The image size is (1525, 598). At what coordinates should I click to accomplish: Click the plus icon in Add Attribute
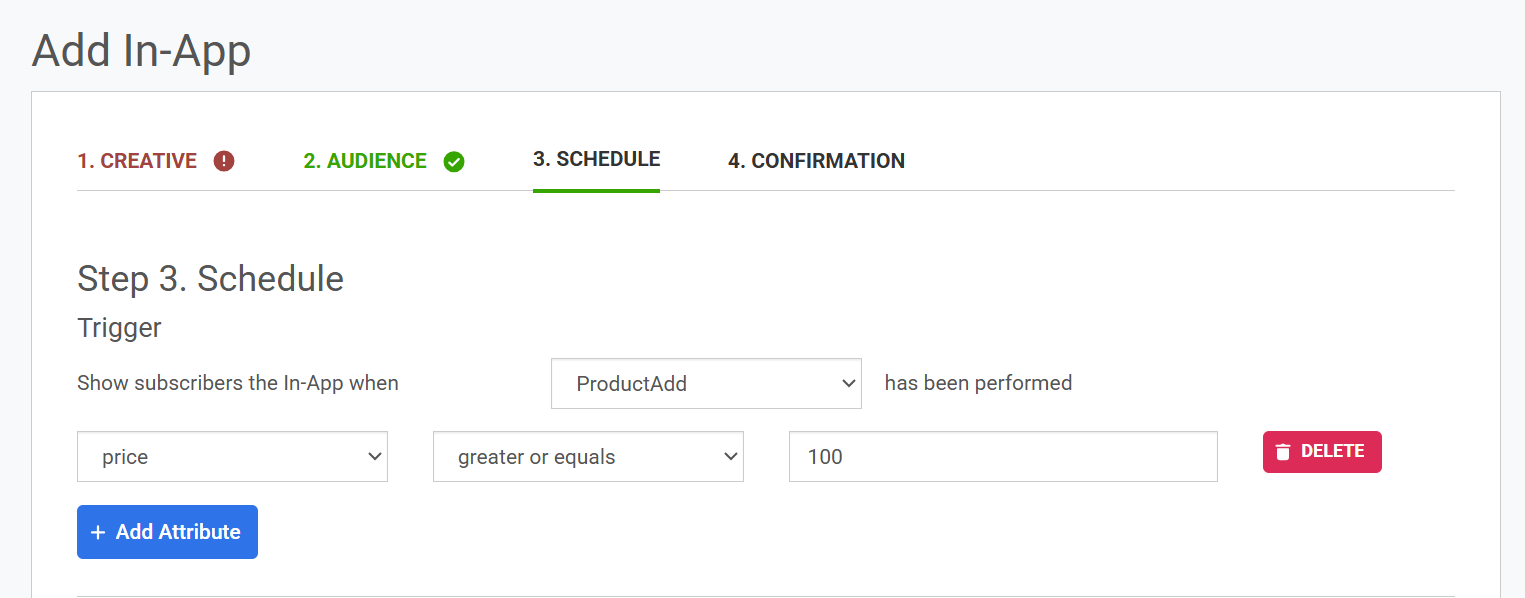tap(98, 532)
